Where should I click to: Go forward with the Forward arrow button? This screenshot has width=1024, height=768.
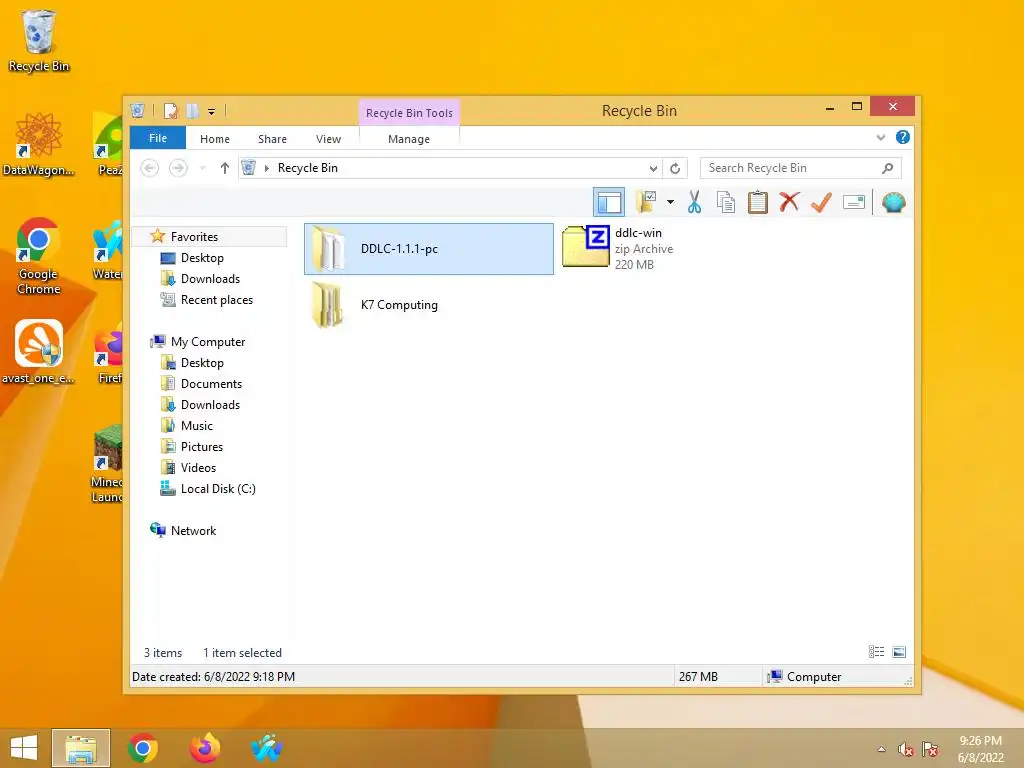[x=178, y=168]
